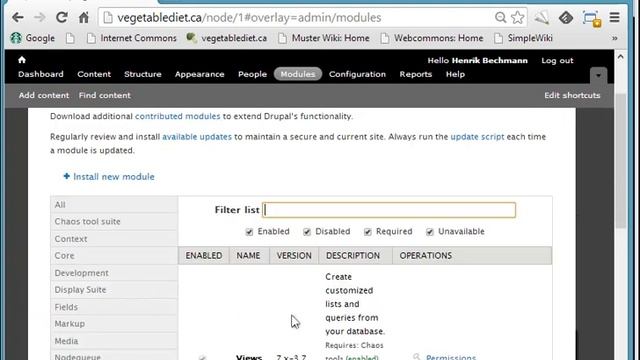This screenshot has height=360, width=640.
Task: Open the Content admin menu
Action: click(94, 74)
